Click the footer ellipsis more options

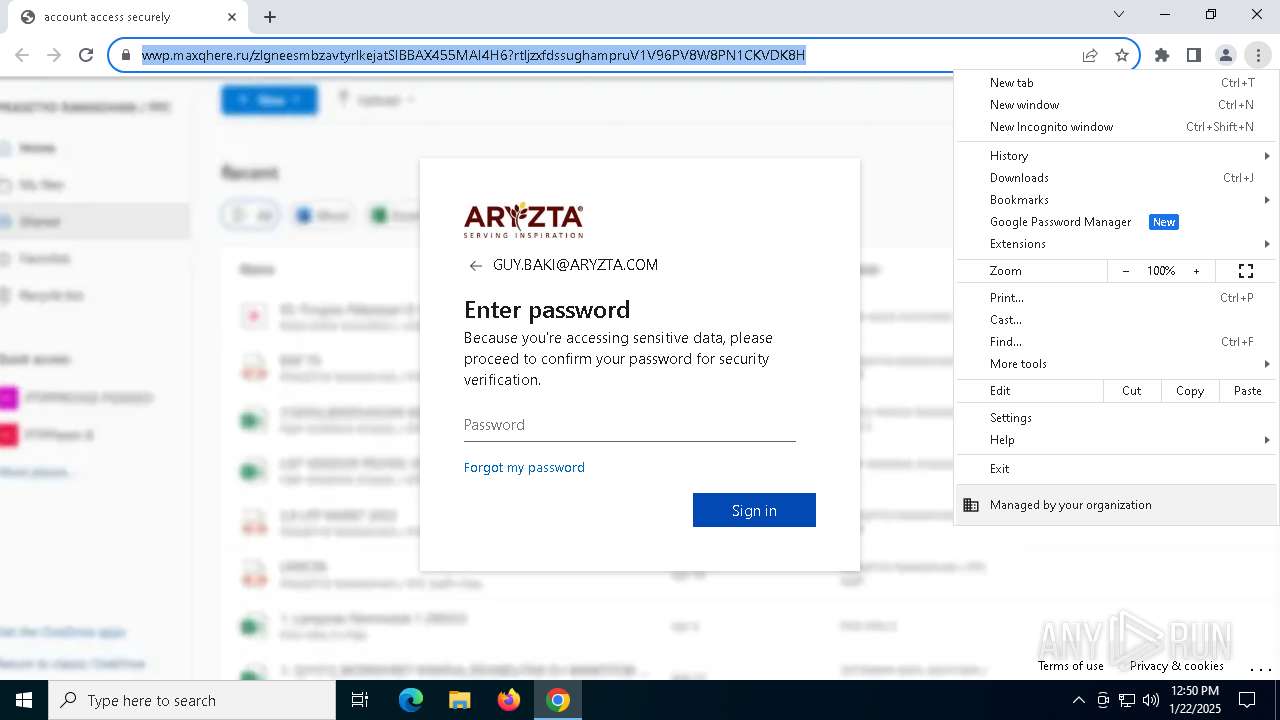tap(1260, 668)
